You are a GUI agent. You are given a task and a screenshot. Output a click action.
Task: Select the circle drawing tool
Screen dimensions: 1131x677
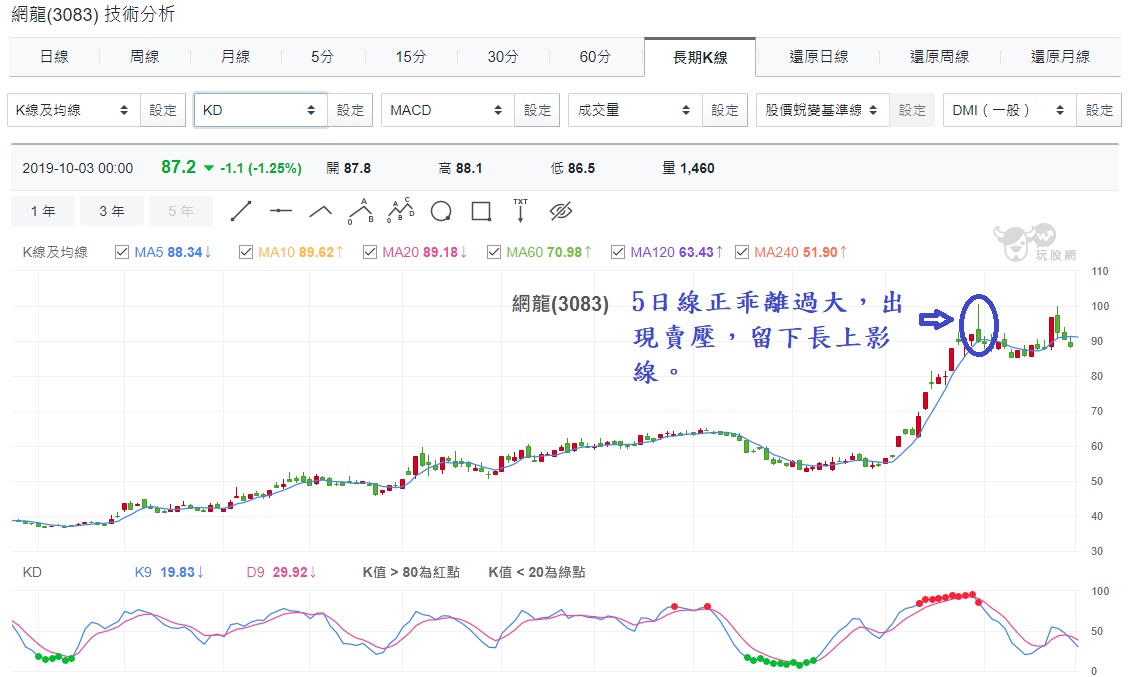point(441,211)
